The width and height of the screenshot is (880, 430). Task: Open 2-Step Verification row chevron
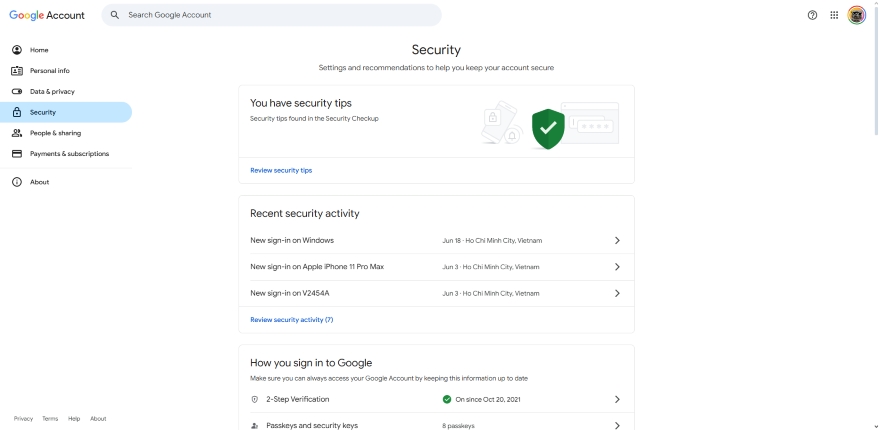pos(617,399)
